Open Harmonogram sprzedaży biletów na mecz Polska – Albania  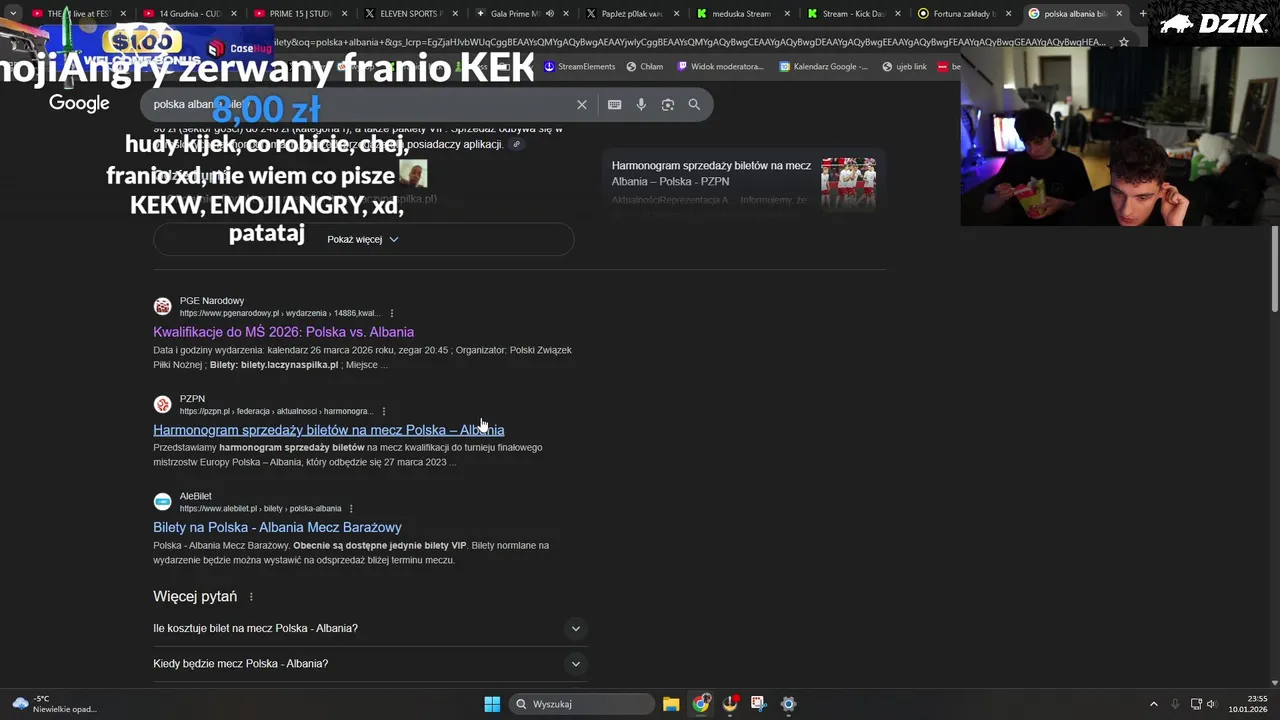328,430
